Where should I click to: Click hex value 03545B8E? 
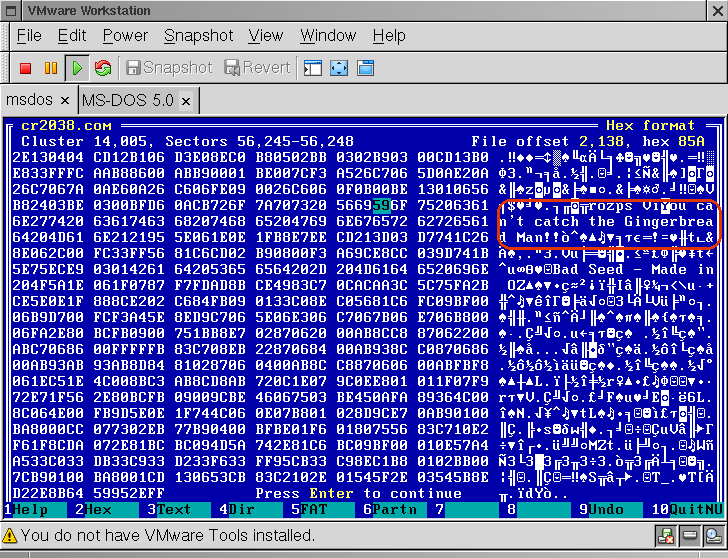[x=453, y=477]
